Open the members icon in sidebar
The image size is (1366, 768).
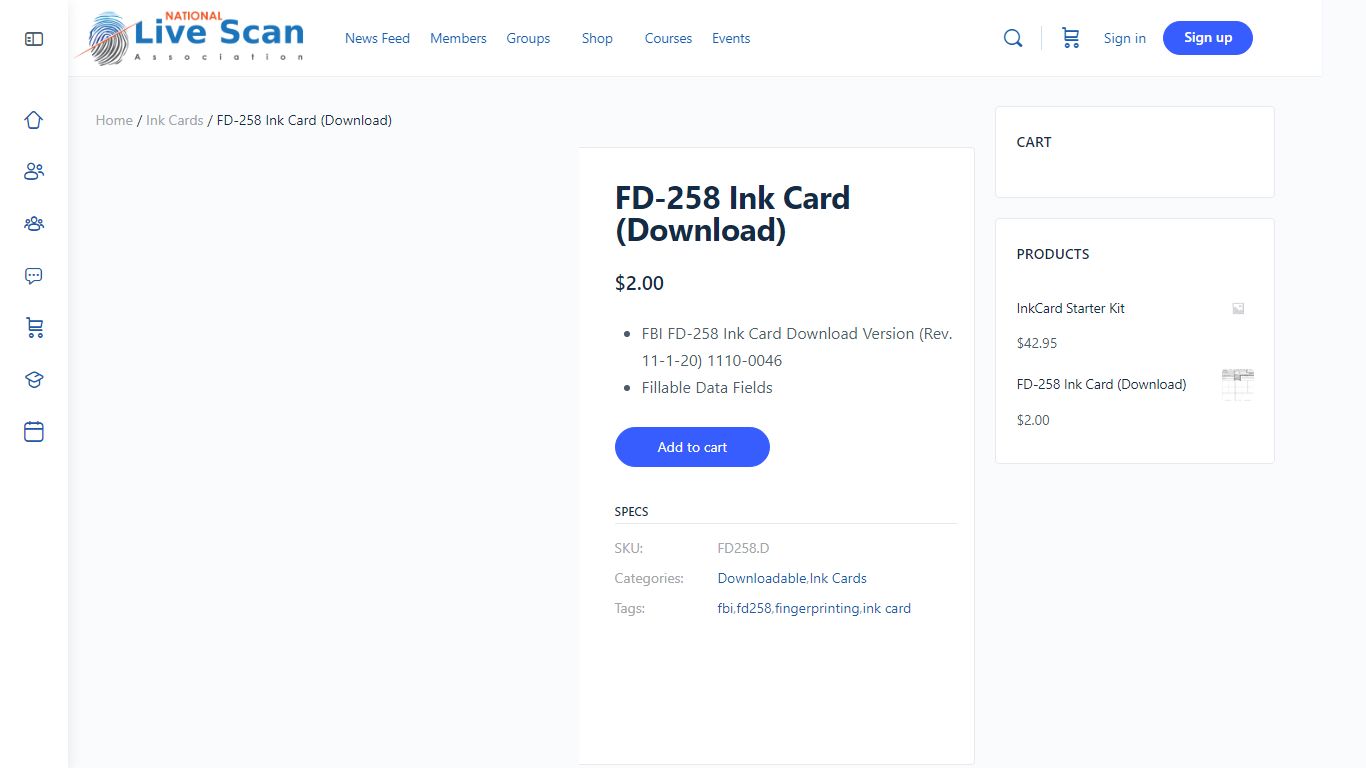click(x=34, y=172)
